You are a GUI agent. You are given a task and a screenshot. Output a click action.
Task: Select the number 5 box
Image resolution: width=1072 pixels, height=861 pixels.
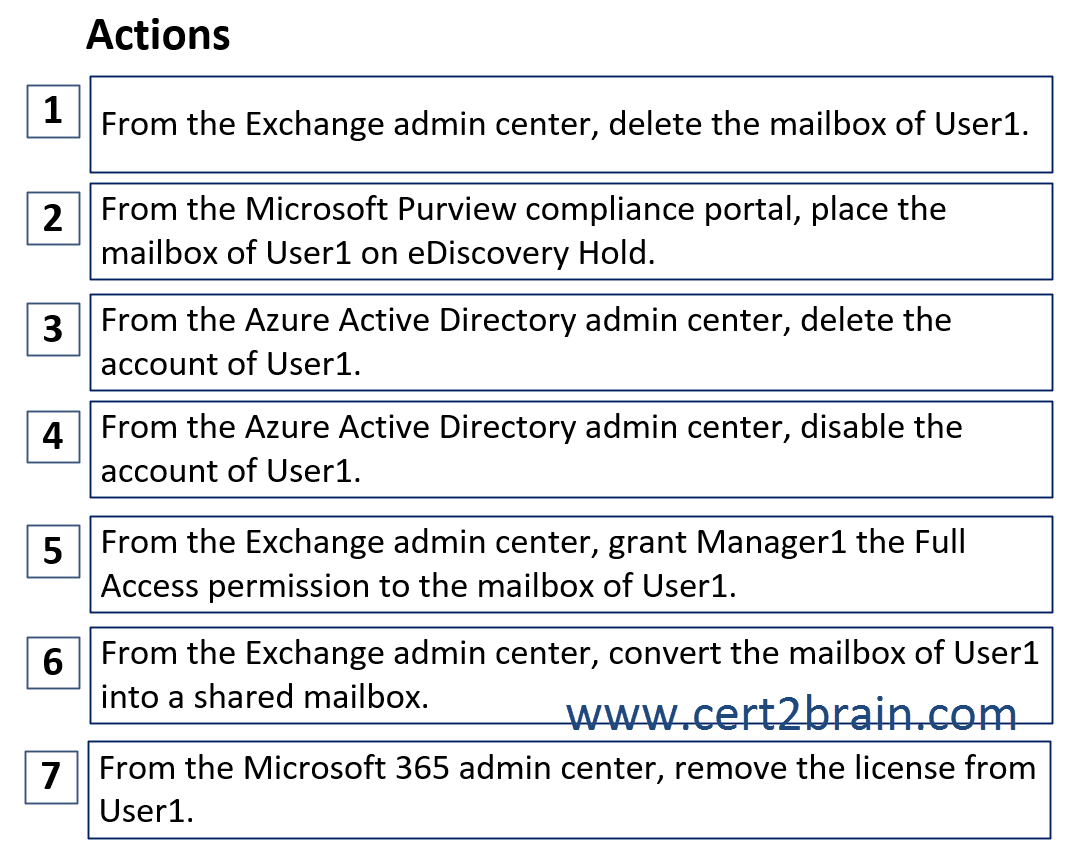[x=53, y=551]
